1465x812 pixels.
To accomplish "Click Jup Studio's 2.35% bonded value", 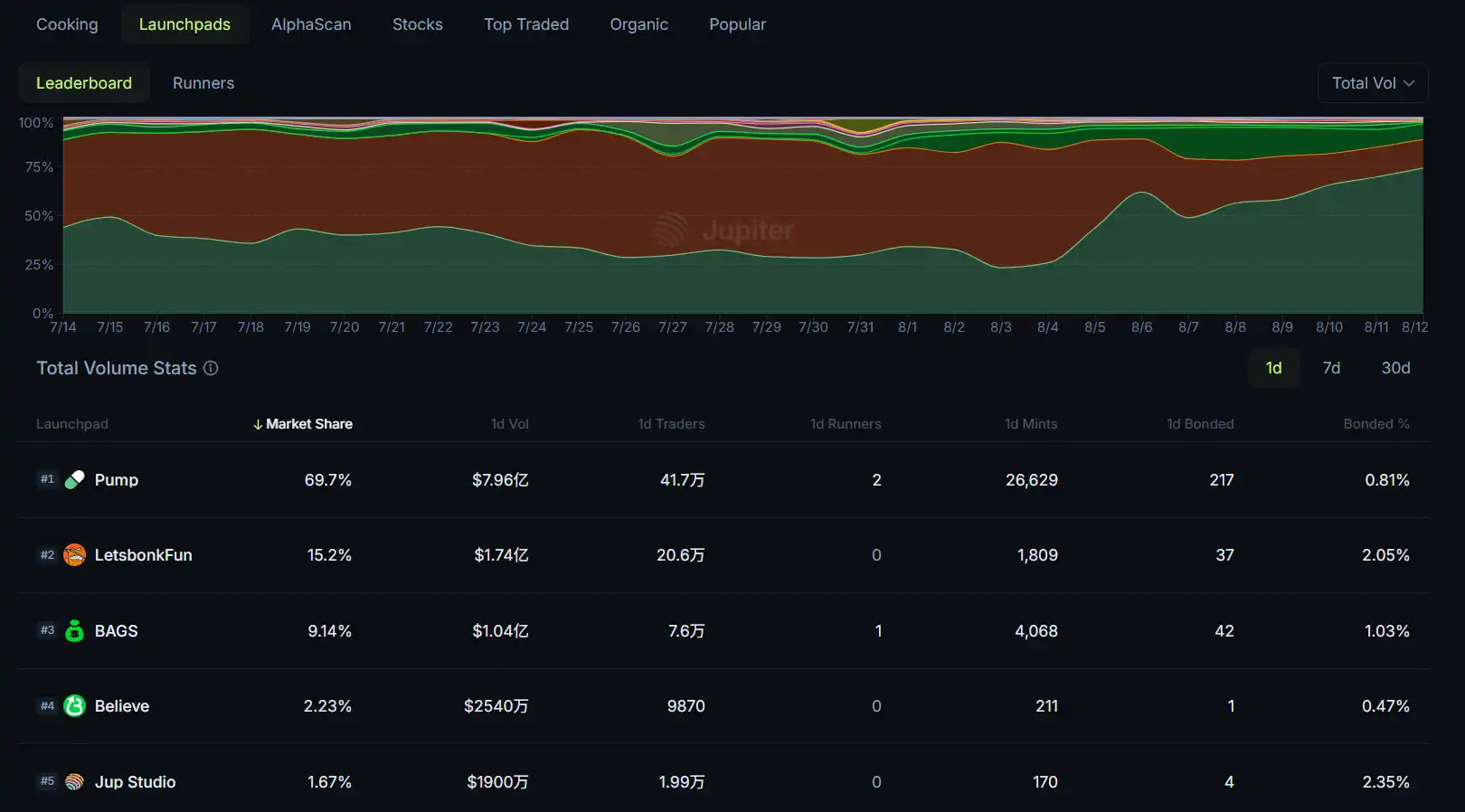I will point(1385,782).
